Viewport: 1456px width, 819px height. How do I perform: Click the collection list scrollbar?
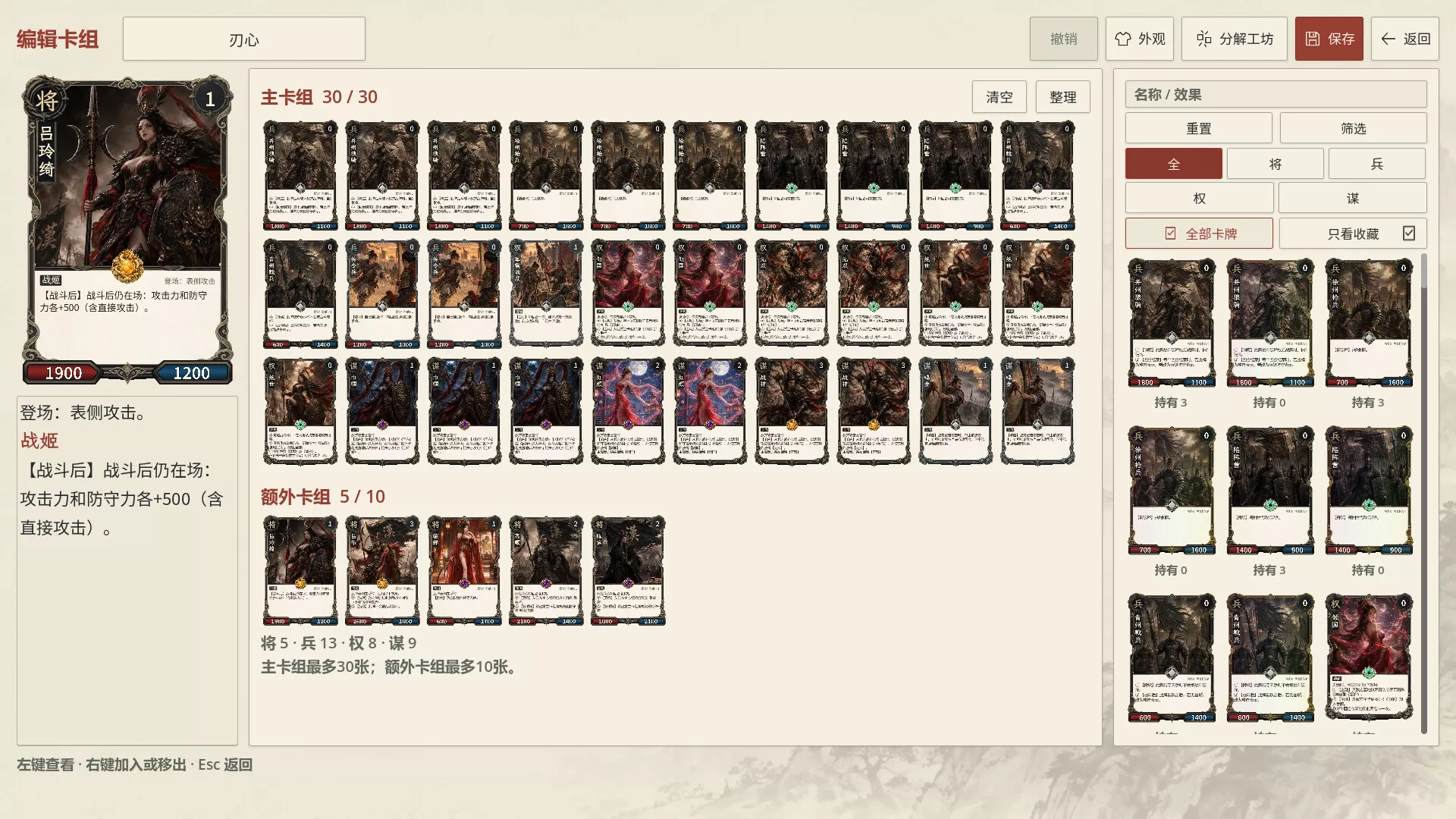point(1423,493)
